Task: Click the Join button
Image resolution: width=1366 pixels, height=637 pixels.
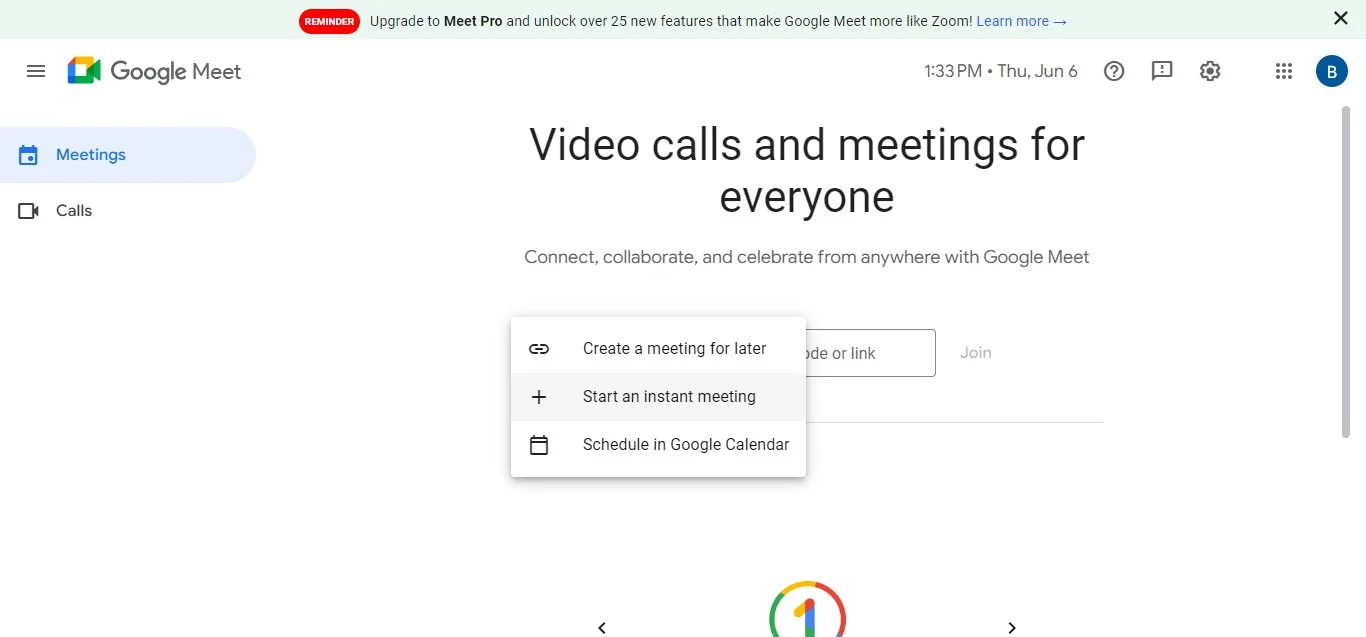Action: pos(976,353)
